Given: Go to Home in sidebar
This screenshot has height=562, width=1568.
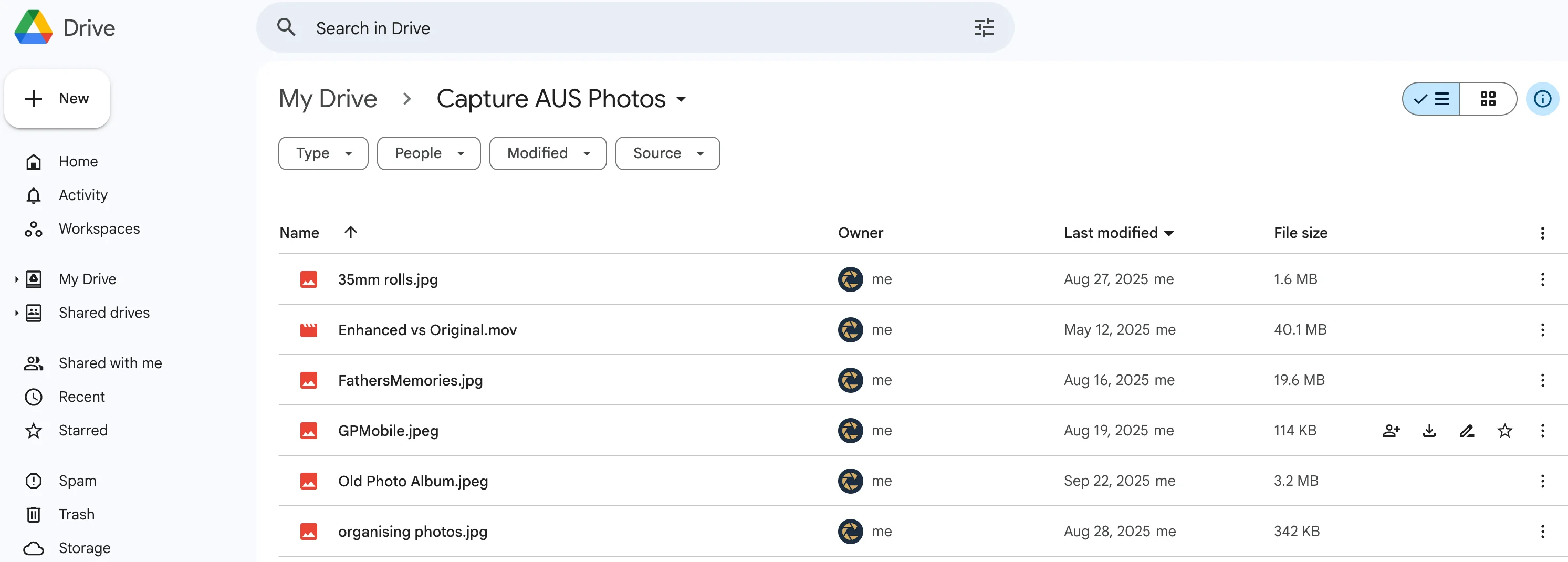Looking at the screenshot, I should click(78, 161).
